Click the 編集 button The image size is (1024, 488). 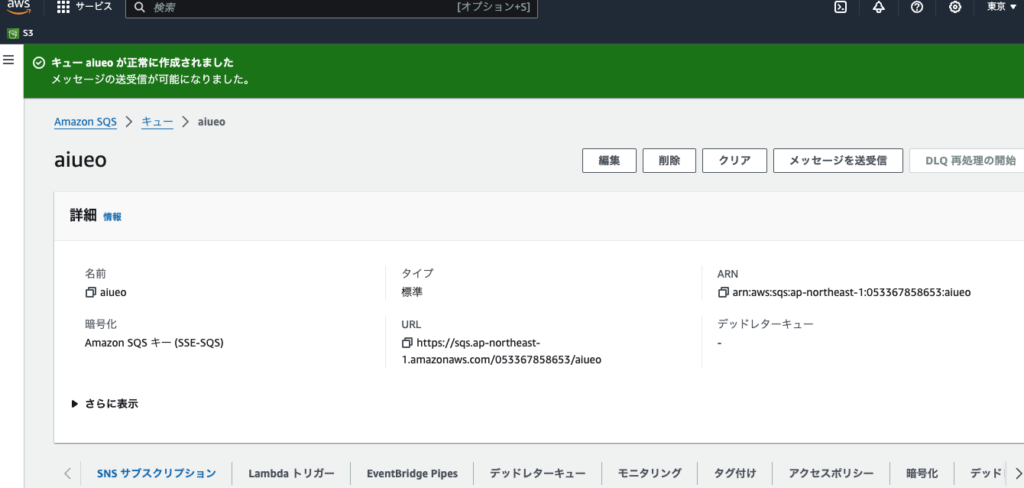[609, 161]
